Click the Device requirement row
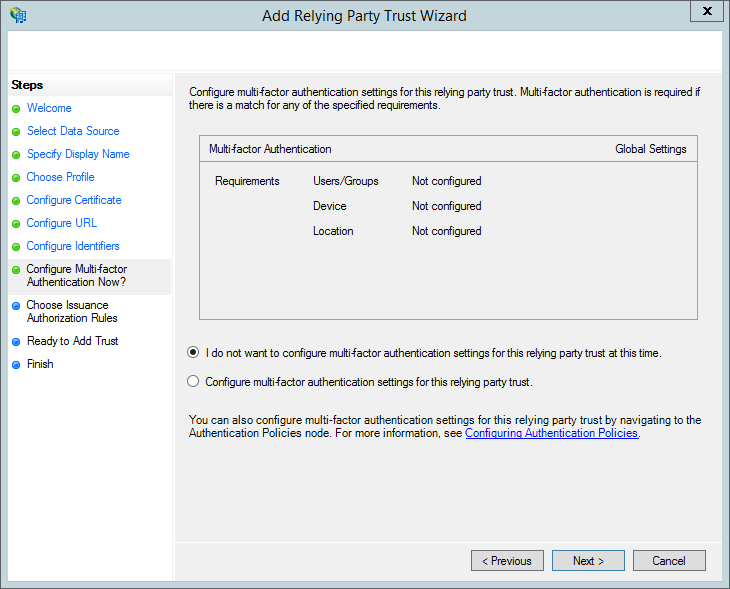The width and height of the screenshot is (730, 589). pos(330,206)
